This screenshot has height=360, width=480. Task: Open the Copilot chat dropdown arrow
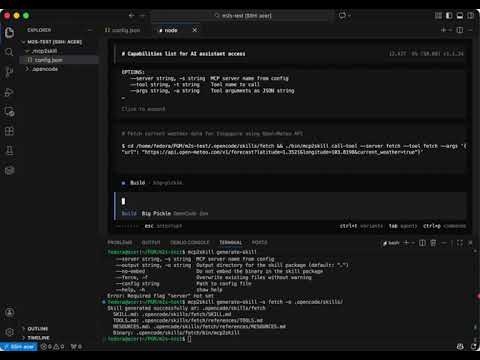click(349, 15)
